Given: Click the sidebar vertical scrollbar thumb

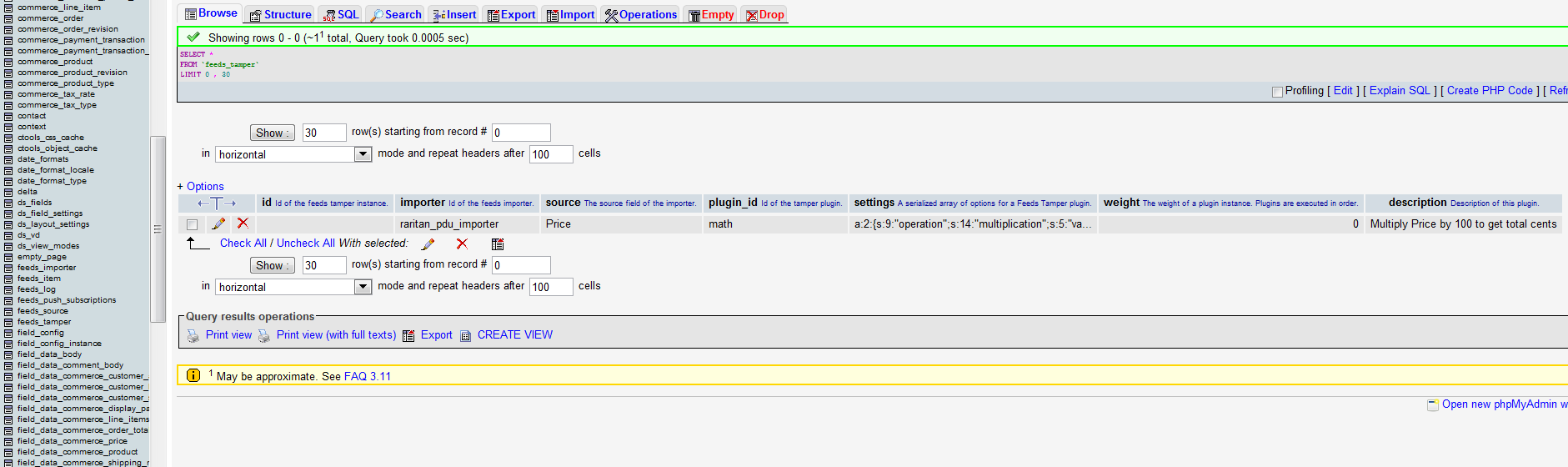Looking at the screenshot, I should (158, 228).
